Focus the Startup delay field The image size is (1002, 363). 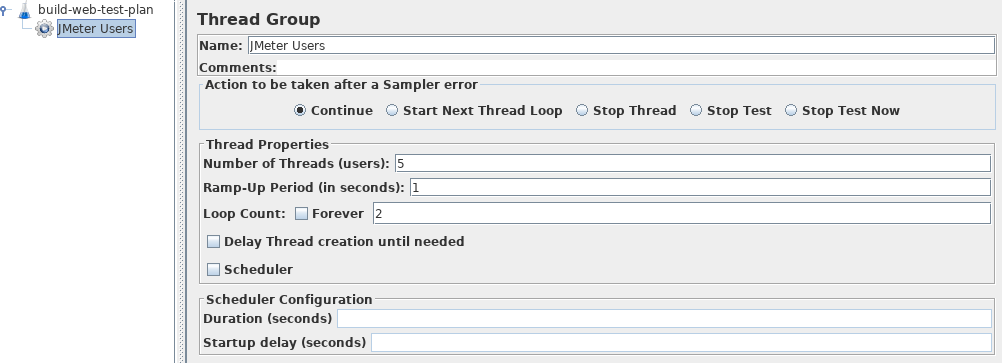point(681,343)
